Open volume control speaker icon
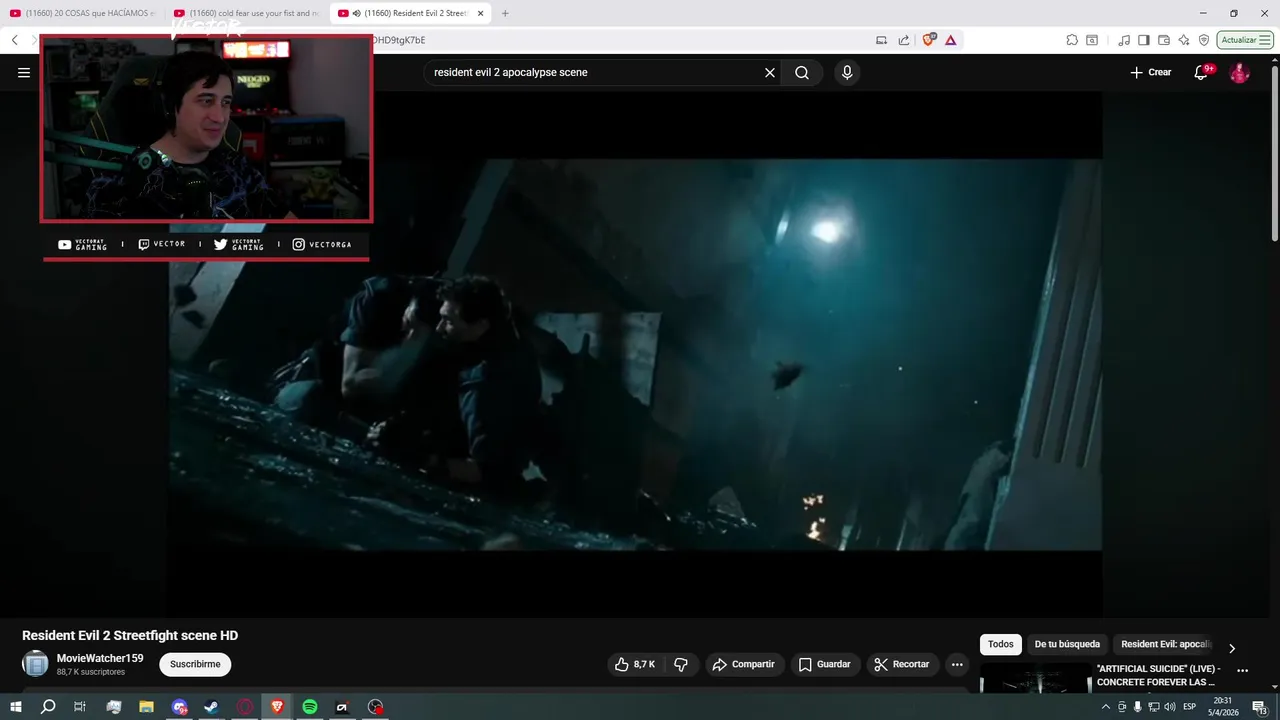The height and width of the screenshot is (720, 1280). pos(1170,707)
